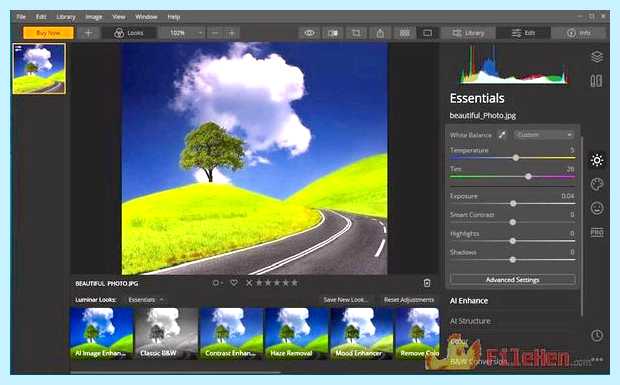Click the Highlights slider handle
Screen dimensions: 620x385
point(512,241)
